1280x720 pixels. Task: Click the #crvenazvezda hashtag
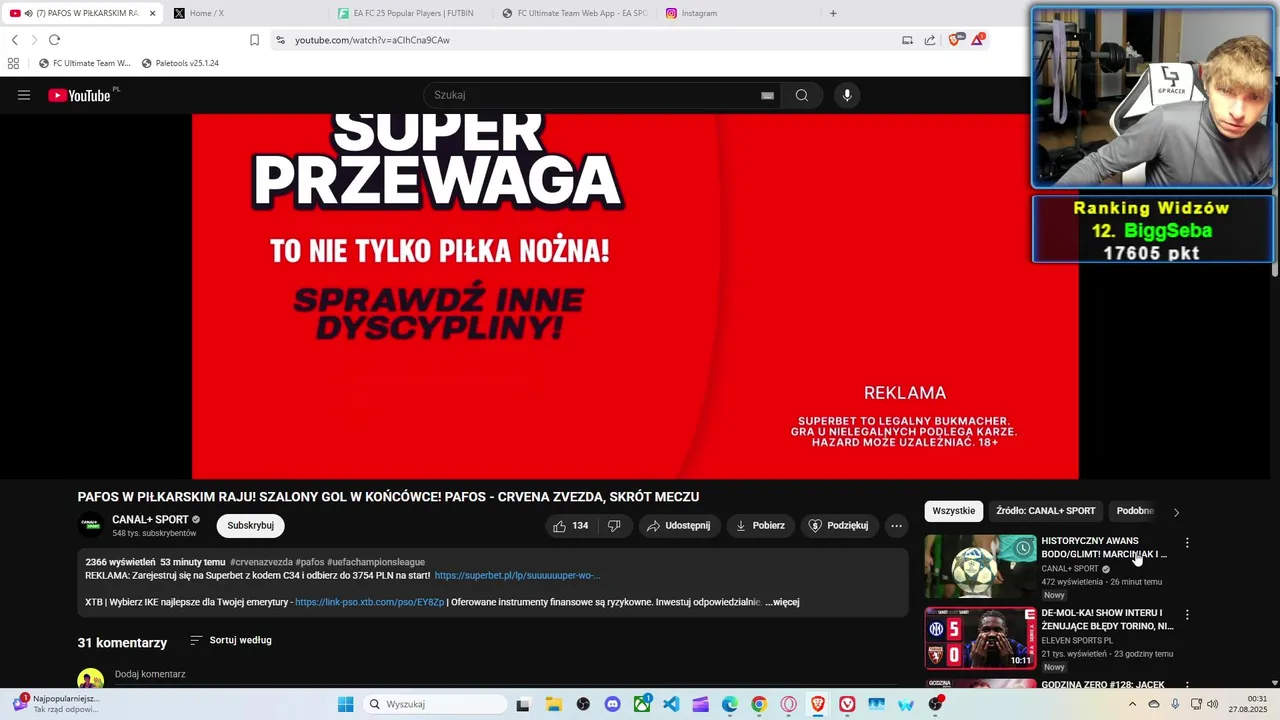click(261, 562)
